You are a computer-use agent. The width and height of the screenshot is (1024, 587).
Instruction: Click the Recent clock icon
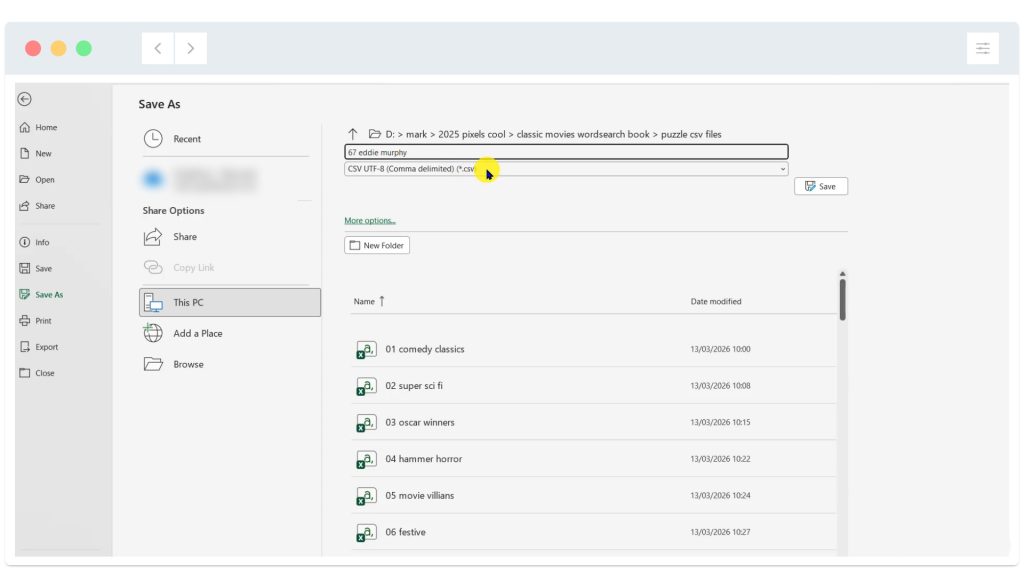[153, 138]
